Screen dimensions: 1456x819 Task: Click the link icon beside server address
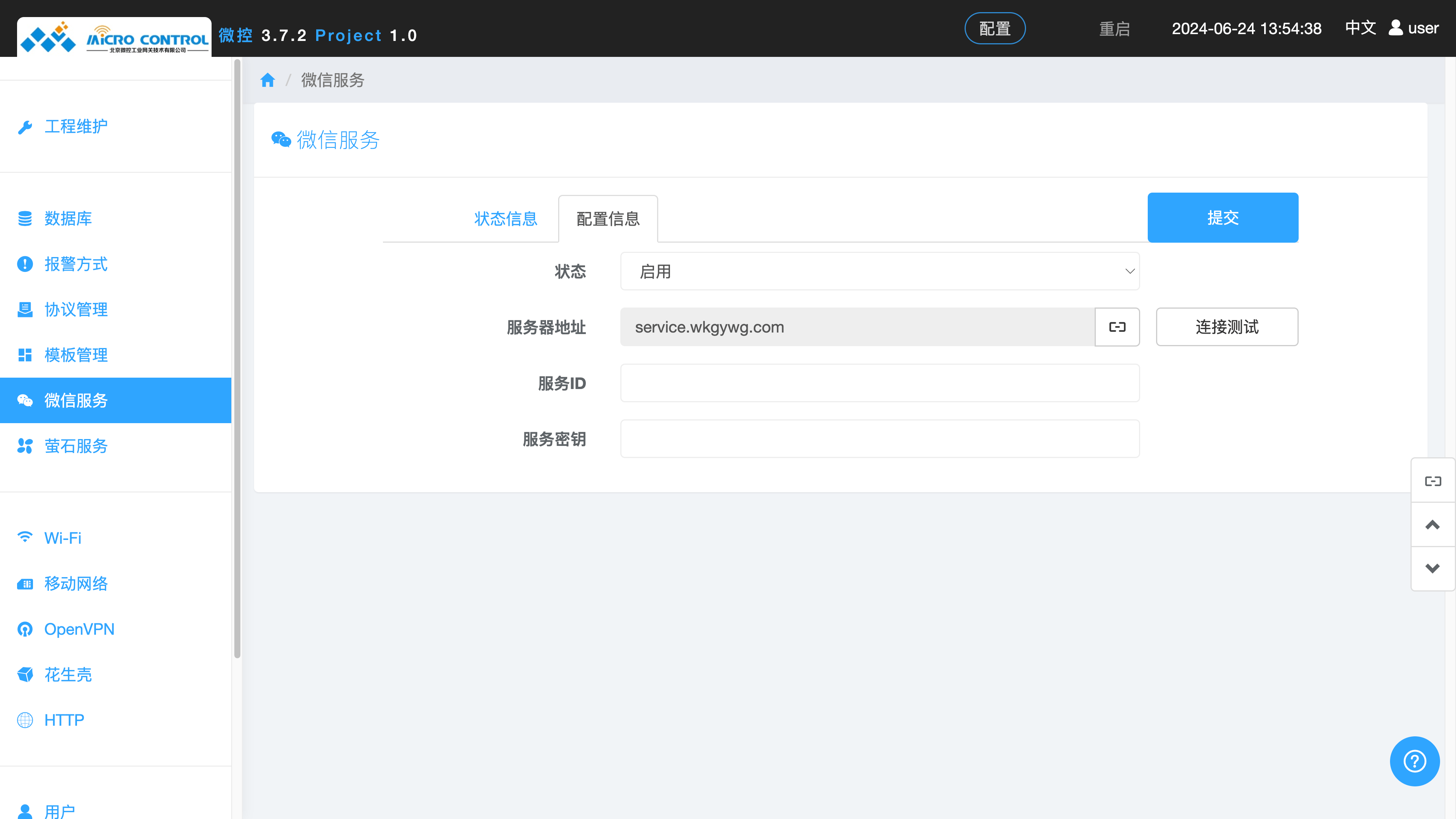click(1117, 327)
